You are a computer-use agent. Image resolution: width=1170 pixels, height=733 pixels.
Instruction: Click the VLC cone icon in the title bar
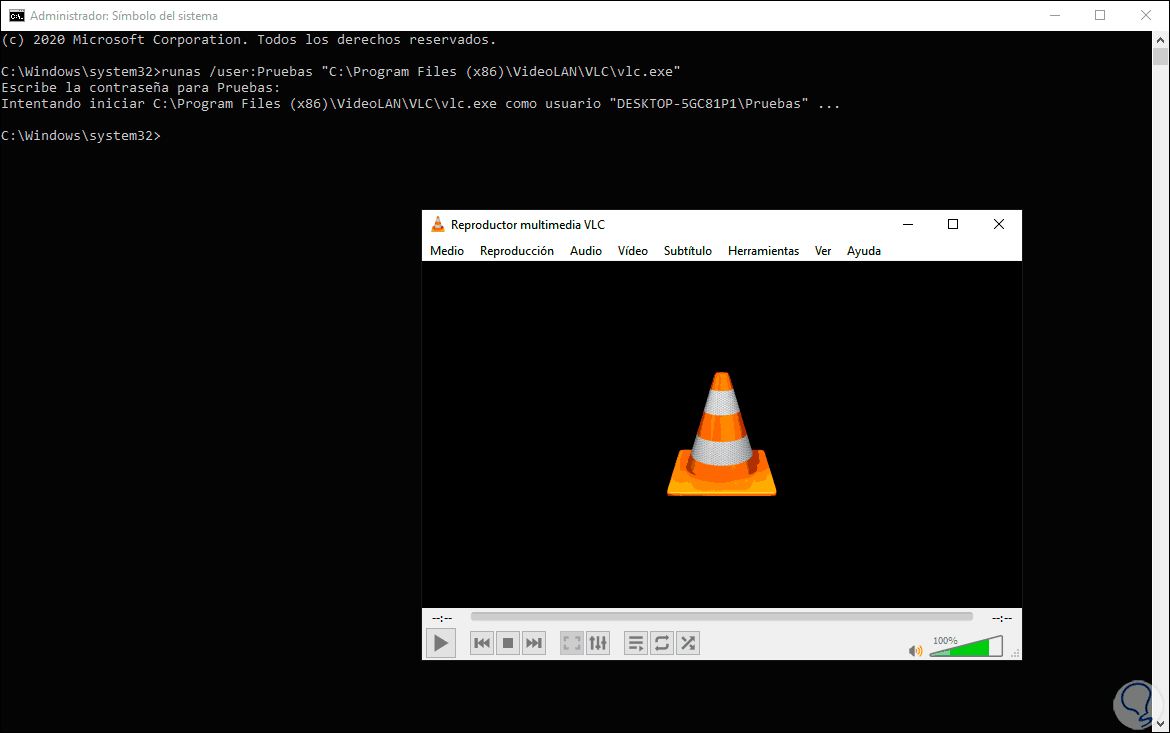point(438,224)
